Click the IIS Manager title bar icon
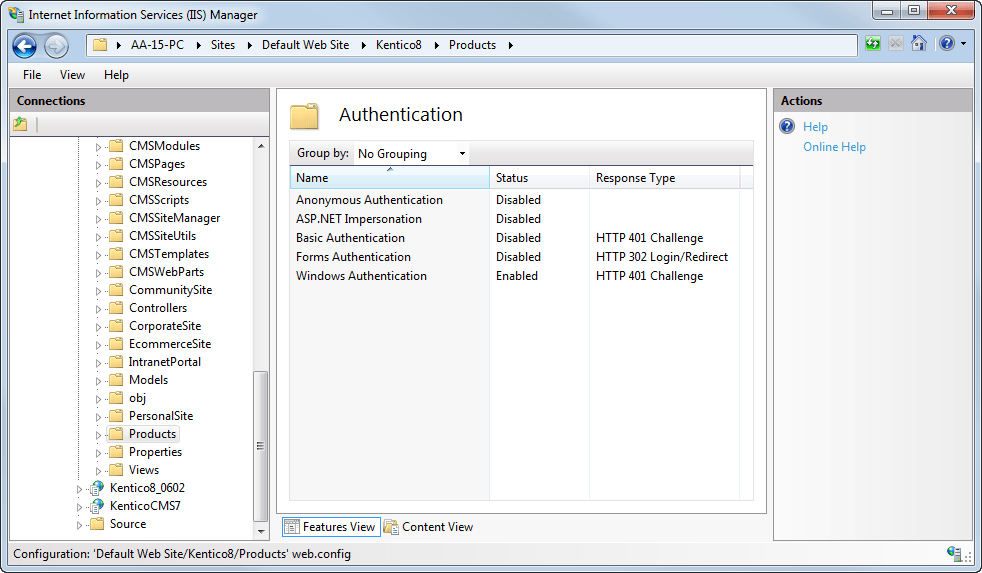This screenshot has height=573, width=982. click(16, 14)
